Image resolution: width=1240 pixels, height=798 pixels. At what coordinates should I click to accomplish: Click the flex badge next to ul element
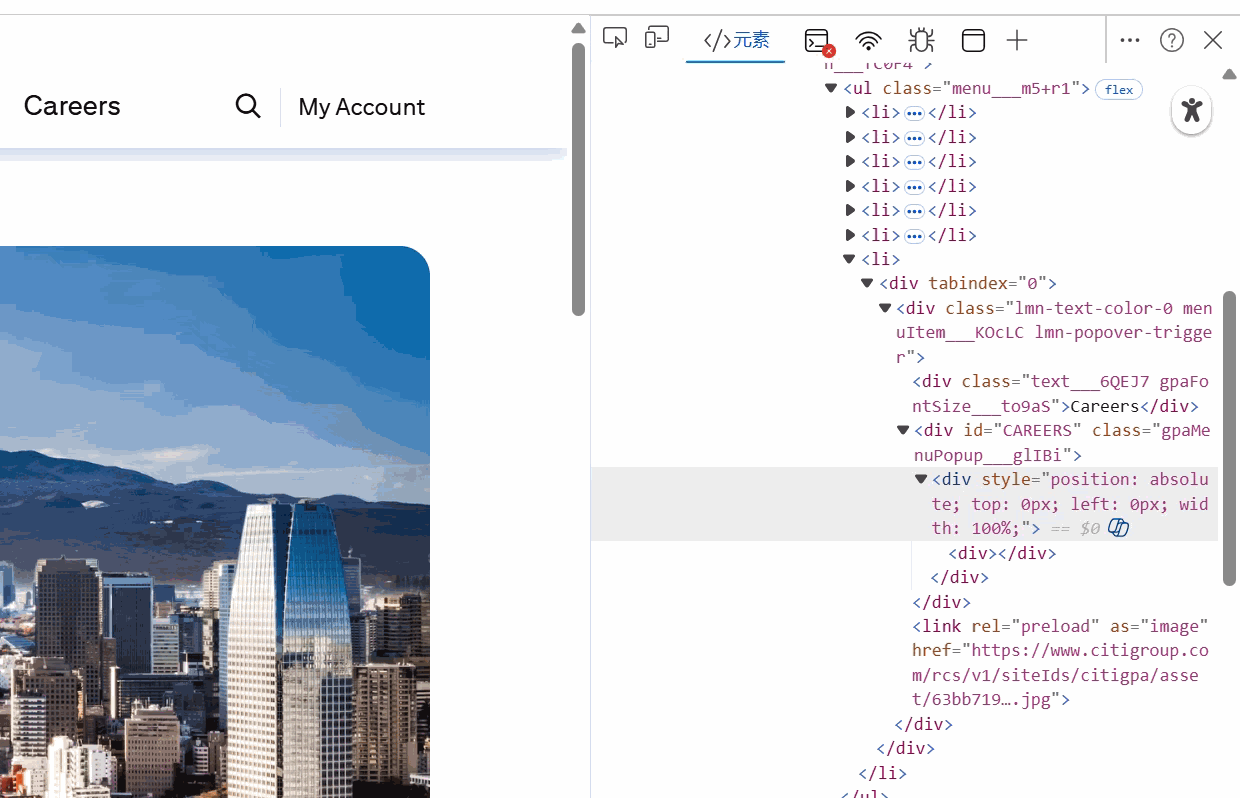click(x=1118, y=90)
